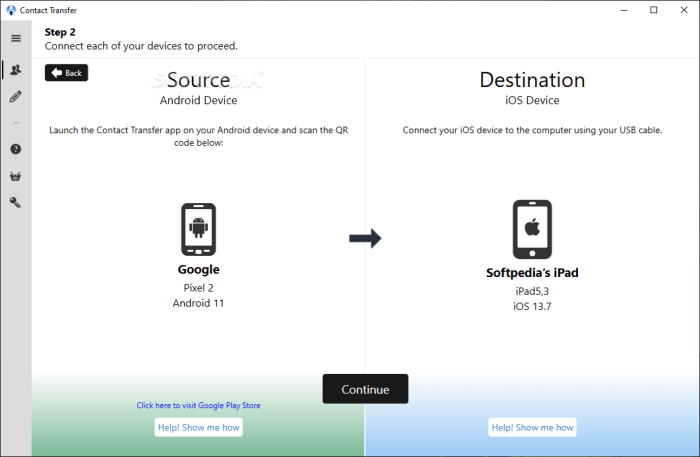Click the Google device name label
The height and width of the screenshot is (457, 700).
[198, 269]
